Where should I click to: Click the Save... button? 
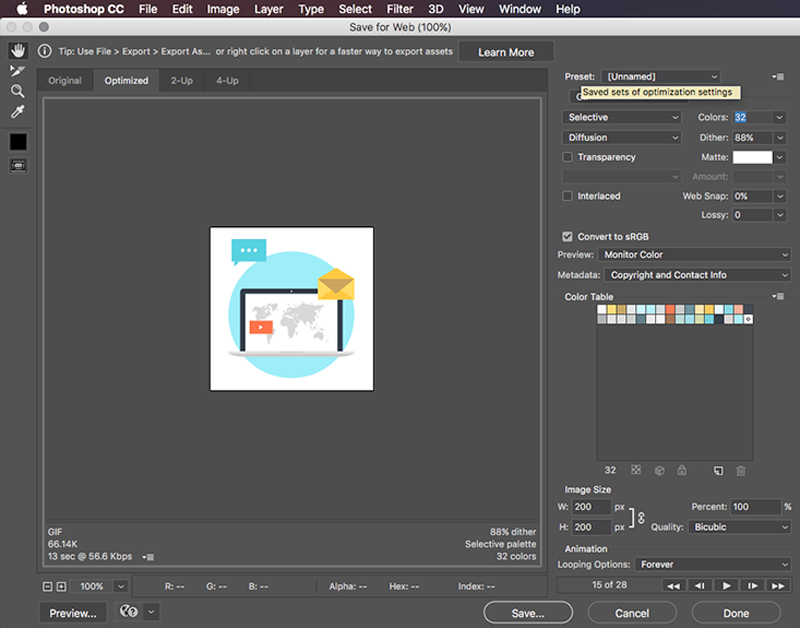coord(528,613)
